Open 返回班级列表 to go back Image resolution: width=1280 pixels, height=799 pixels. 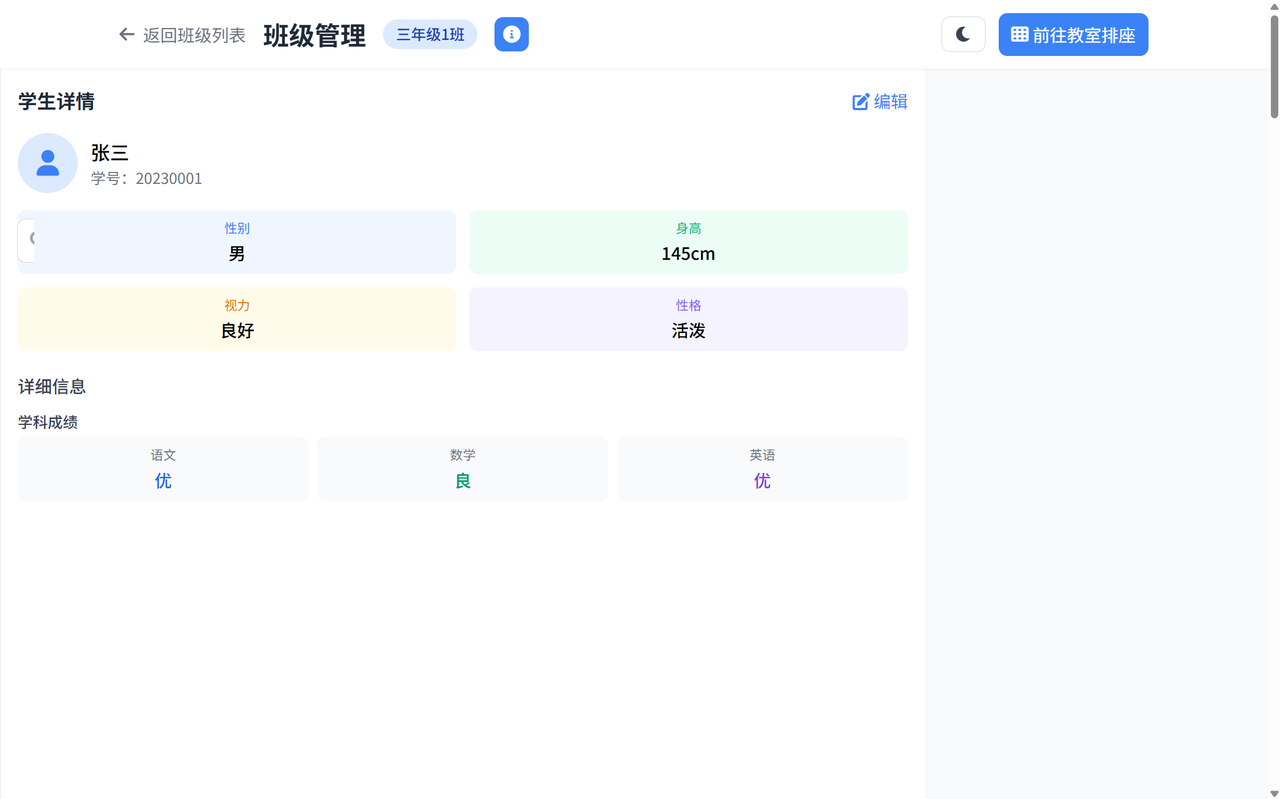pos(192,33)
